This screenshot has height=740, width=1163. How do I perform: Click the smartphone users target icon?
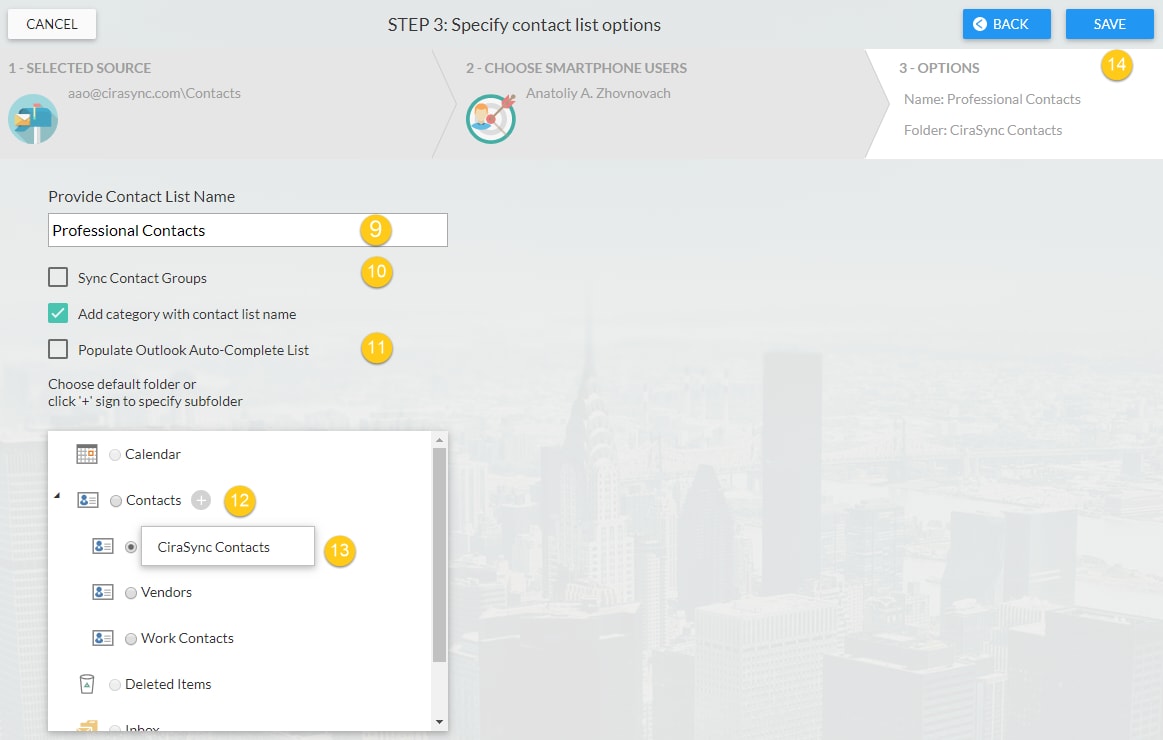[491, 118]
